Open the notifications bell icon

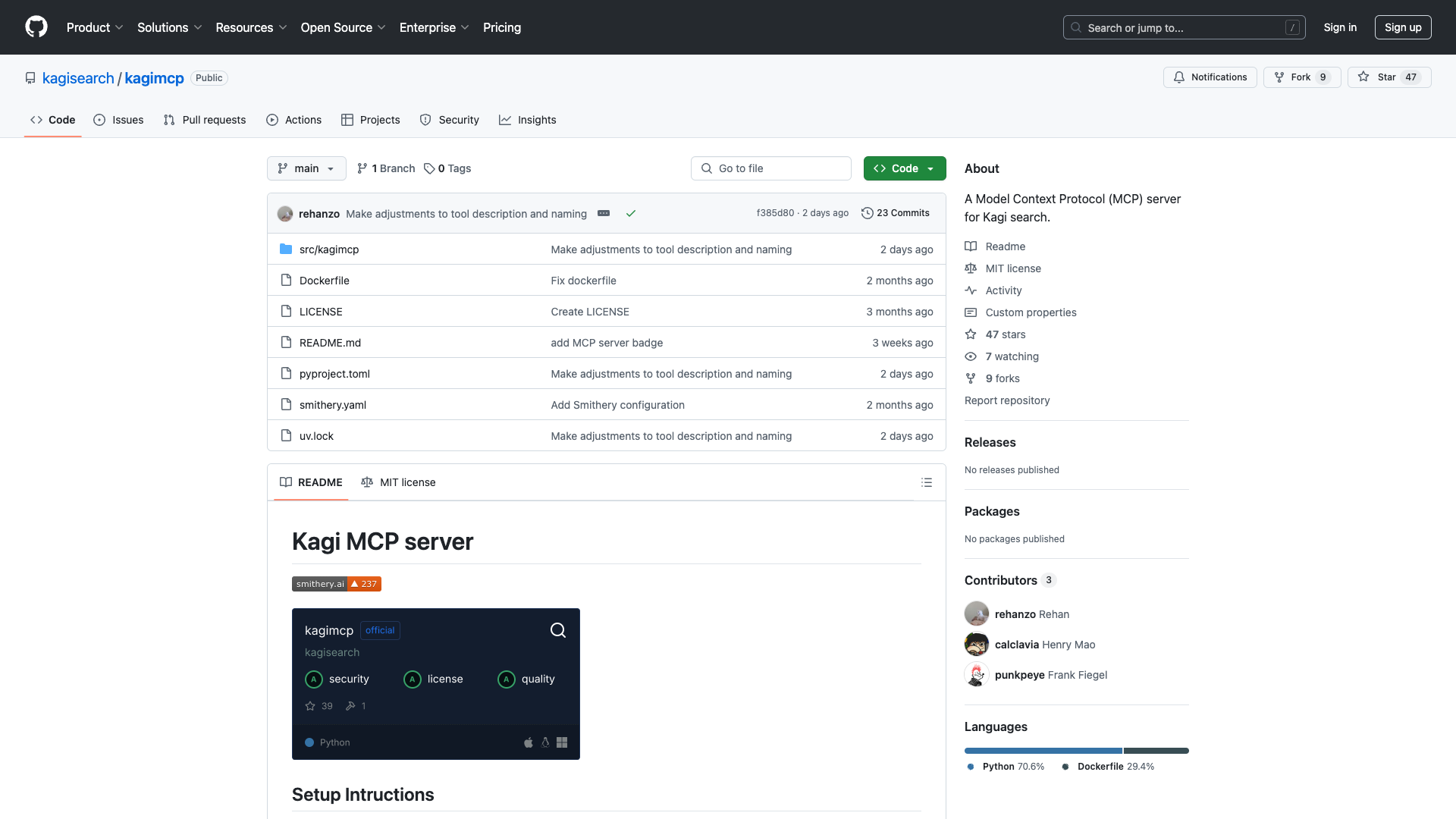coord(1179,77)
